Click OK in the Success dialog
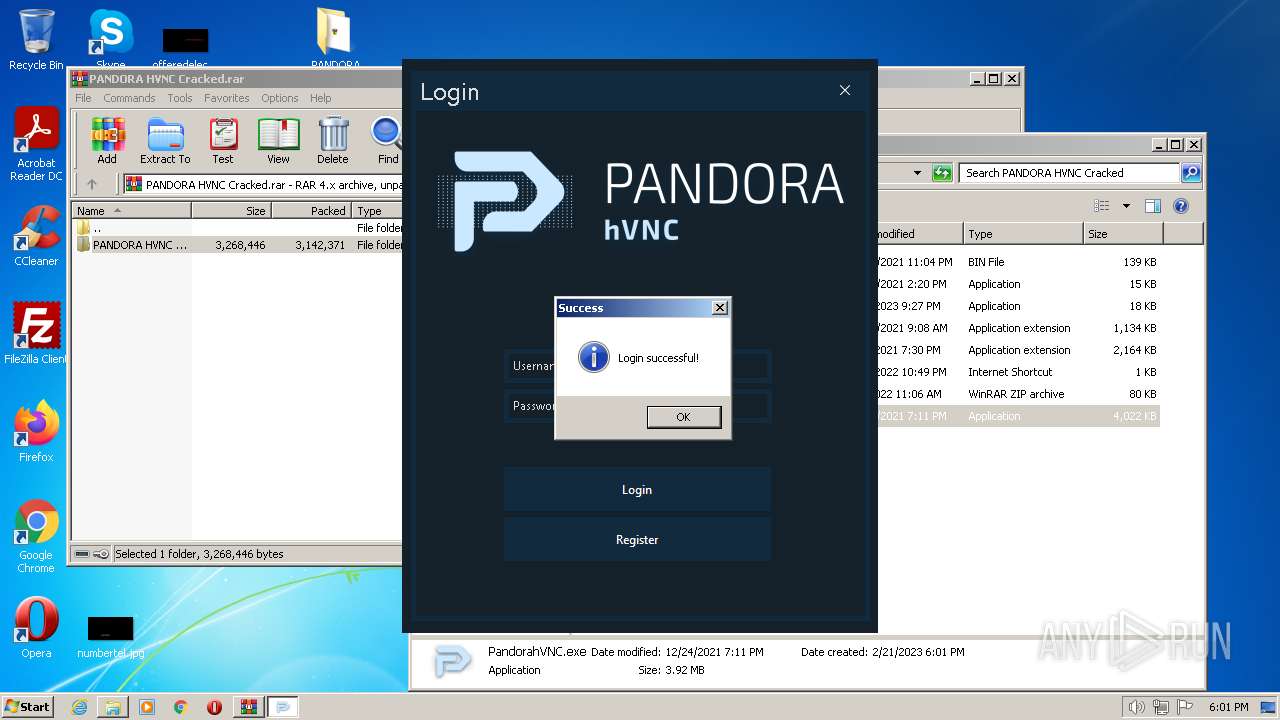Screen dimensions: 1280x720 pos(683,417)
